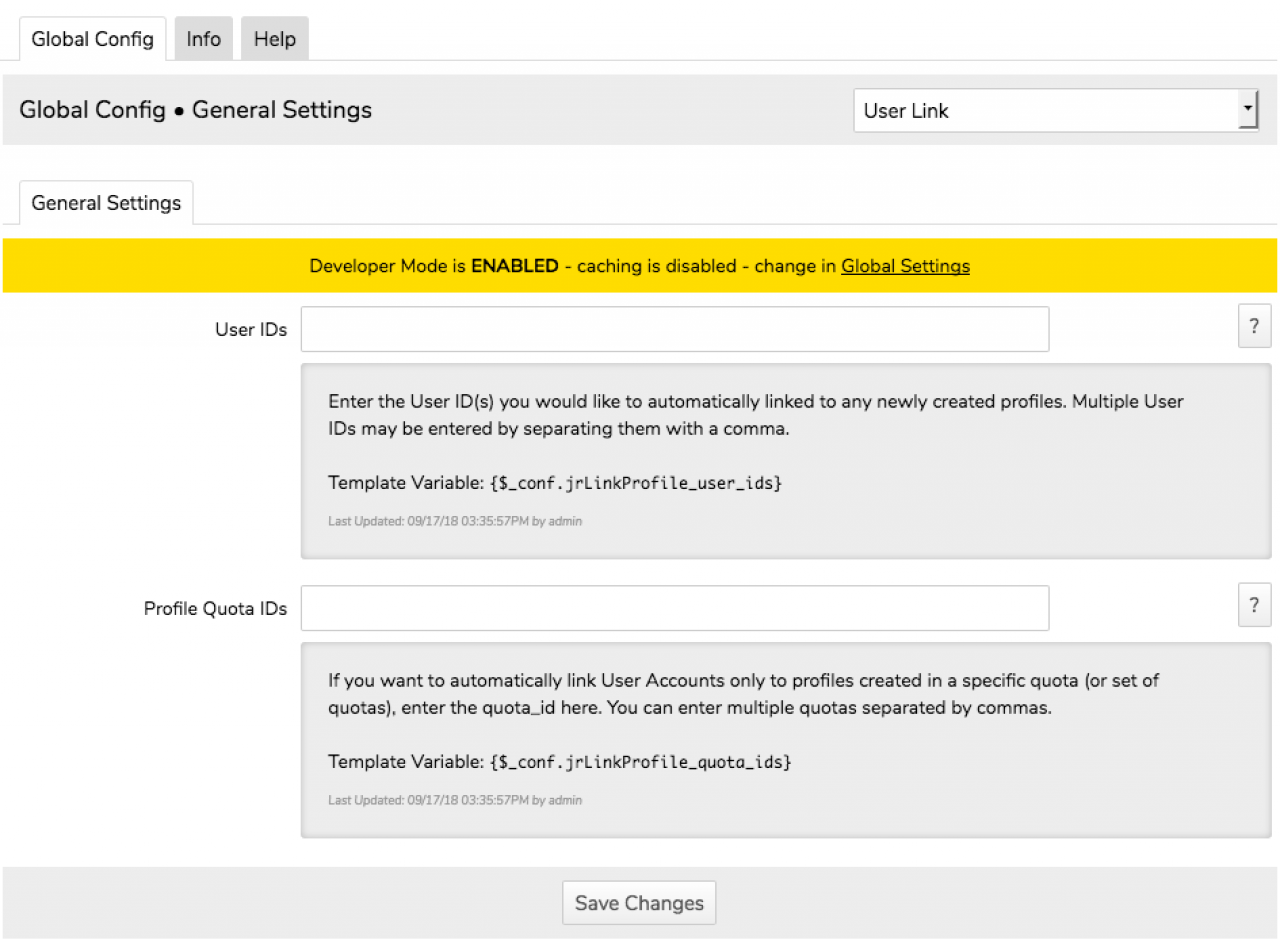Click the Last Updated timestamp under User IDs

(x=455, y=521)
